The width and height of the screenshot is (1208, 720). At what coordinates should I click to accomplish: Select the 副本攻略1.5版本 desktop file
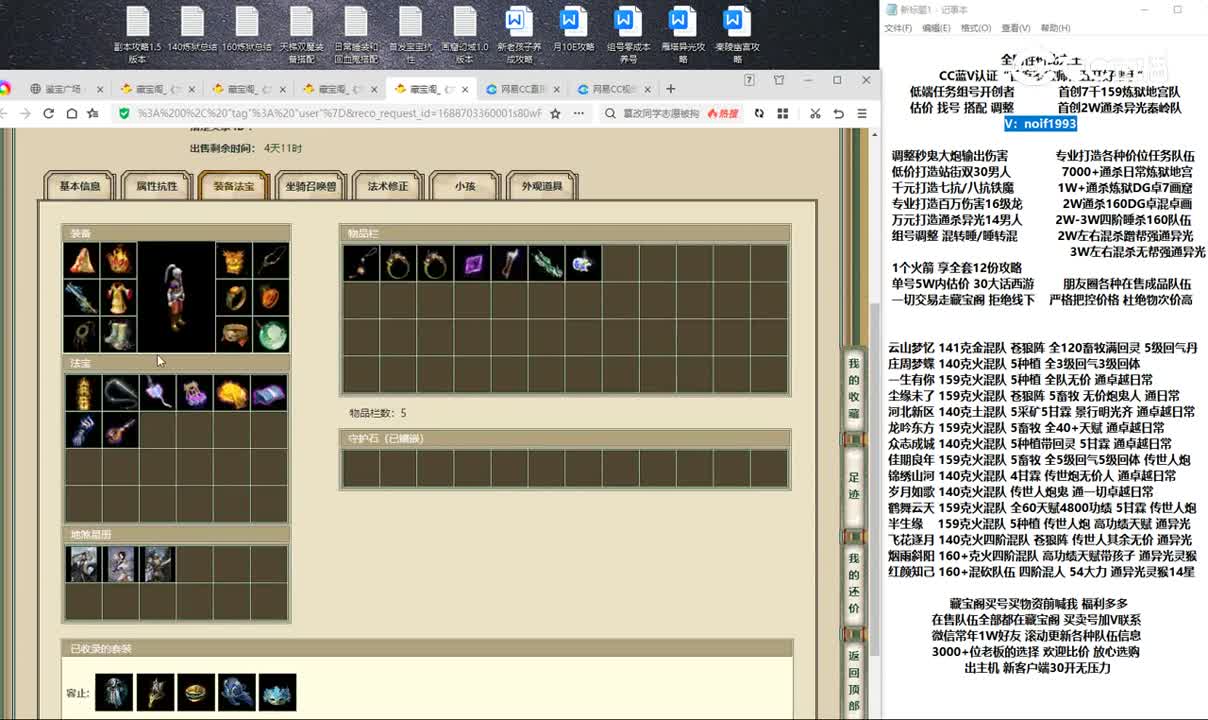(x=137, y=34)
